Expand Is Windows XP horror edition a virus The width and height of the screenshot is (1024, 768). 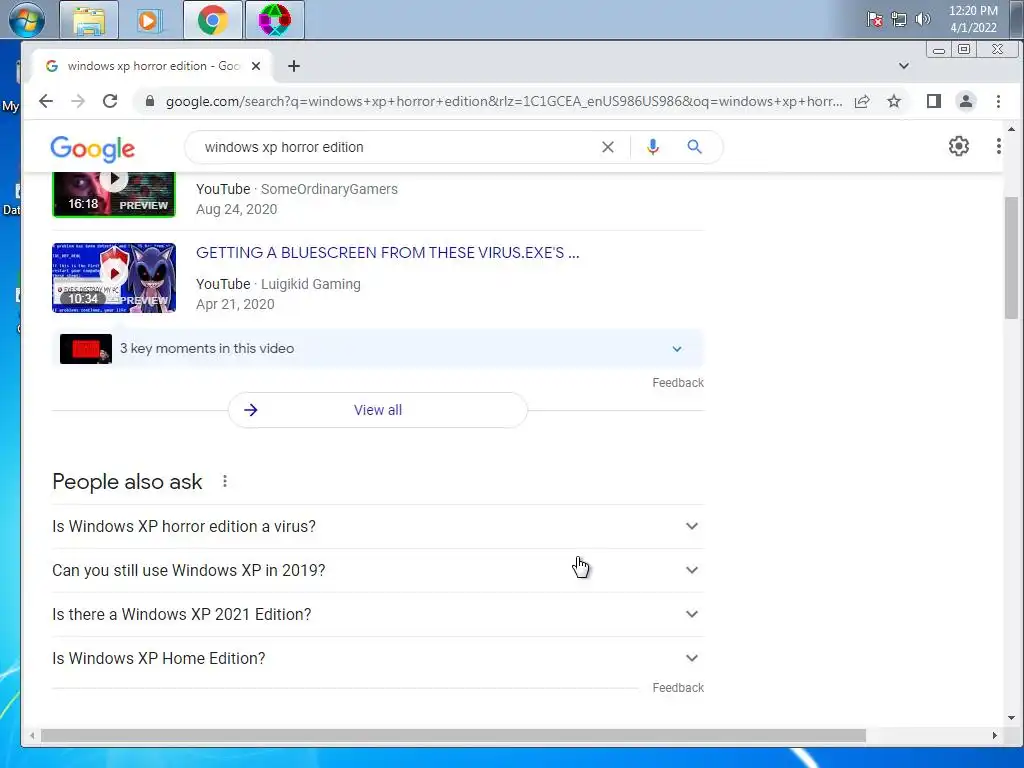pyautogui.click(x=377, y=526)
